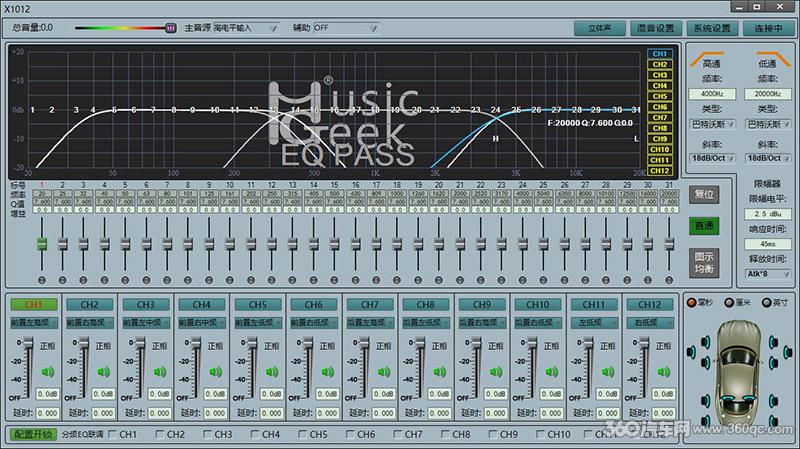Viewport: 800px width, 449px height.
Task: Click the low-pass filter curve icon
Action: [x=774, y=58]
